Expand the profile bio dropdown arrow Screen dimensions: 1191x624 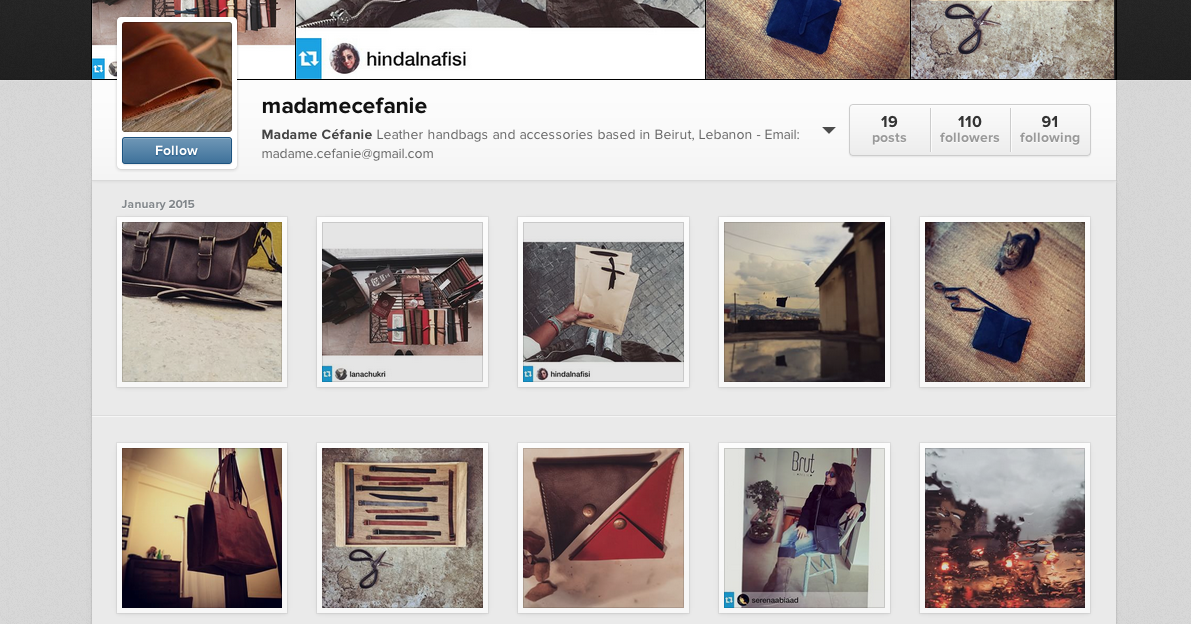pyautogui.click(x=829, y=131)
